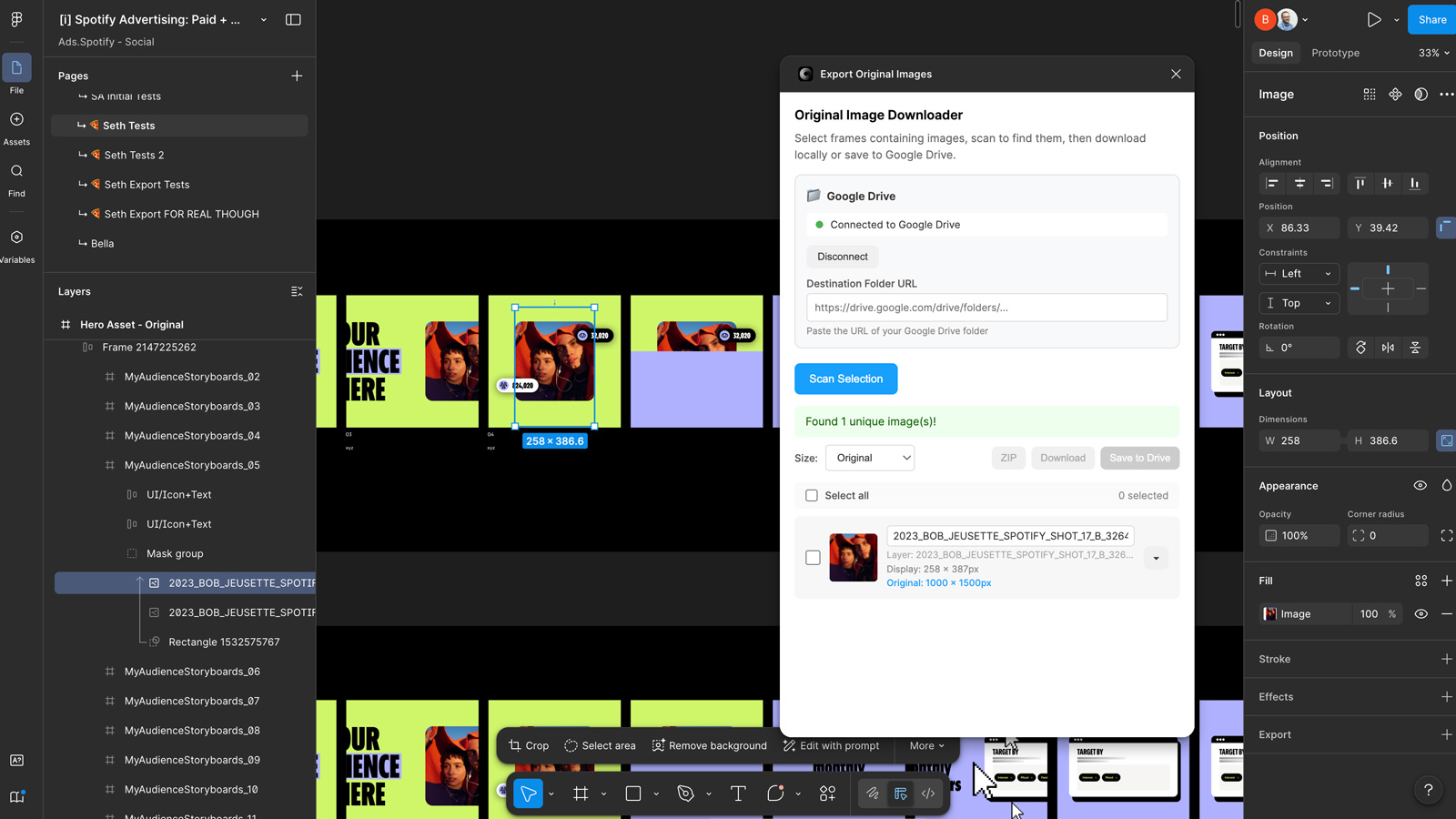Viewport: 1456px width, 819px height.
Task: Open the Variables panel
Action: tap(16, 247)
